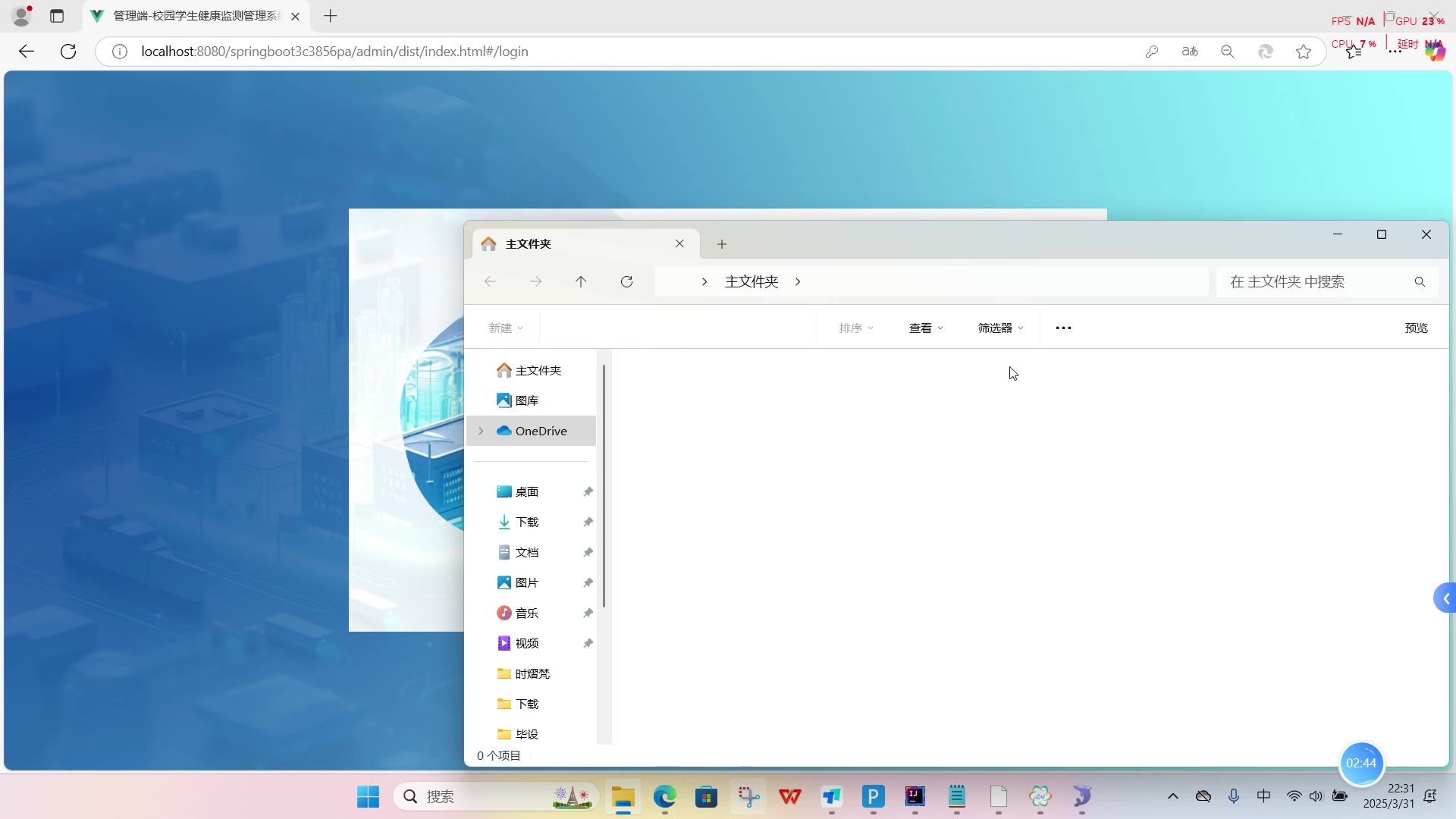Toggle the 预览 preview pane
The height and width of the screenshot is (819, 1456).
(x=1416, y=328)
